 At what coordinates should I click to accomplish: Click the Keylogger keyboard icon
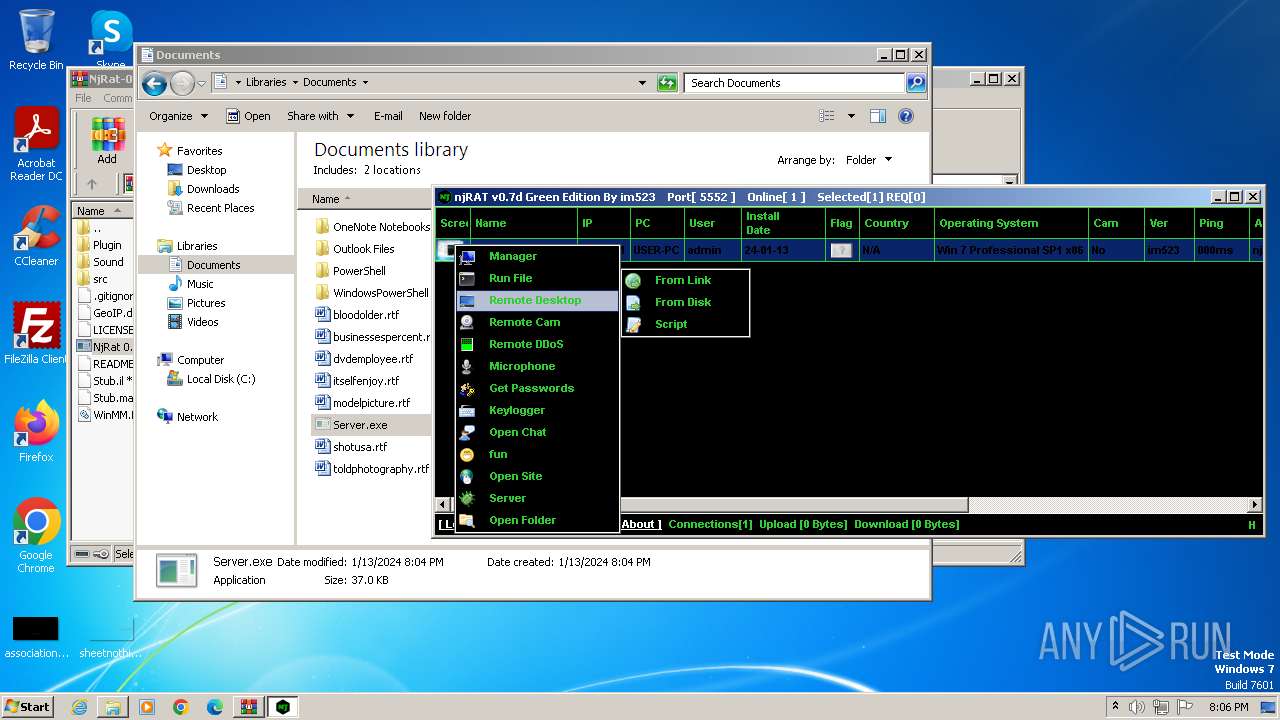(x=467, y=410)
